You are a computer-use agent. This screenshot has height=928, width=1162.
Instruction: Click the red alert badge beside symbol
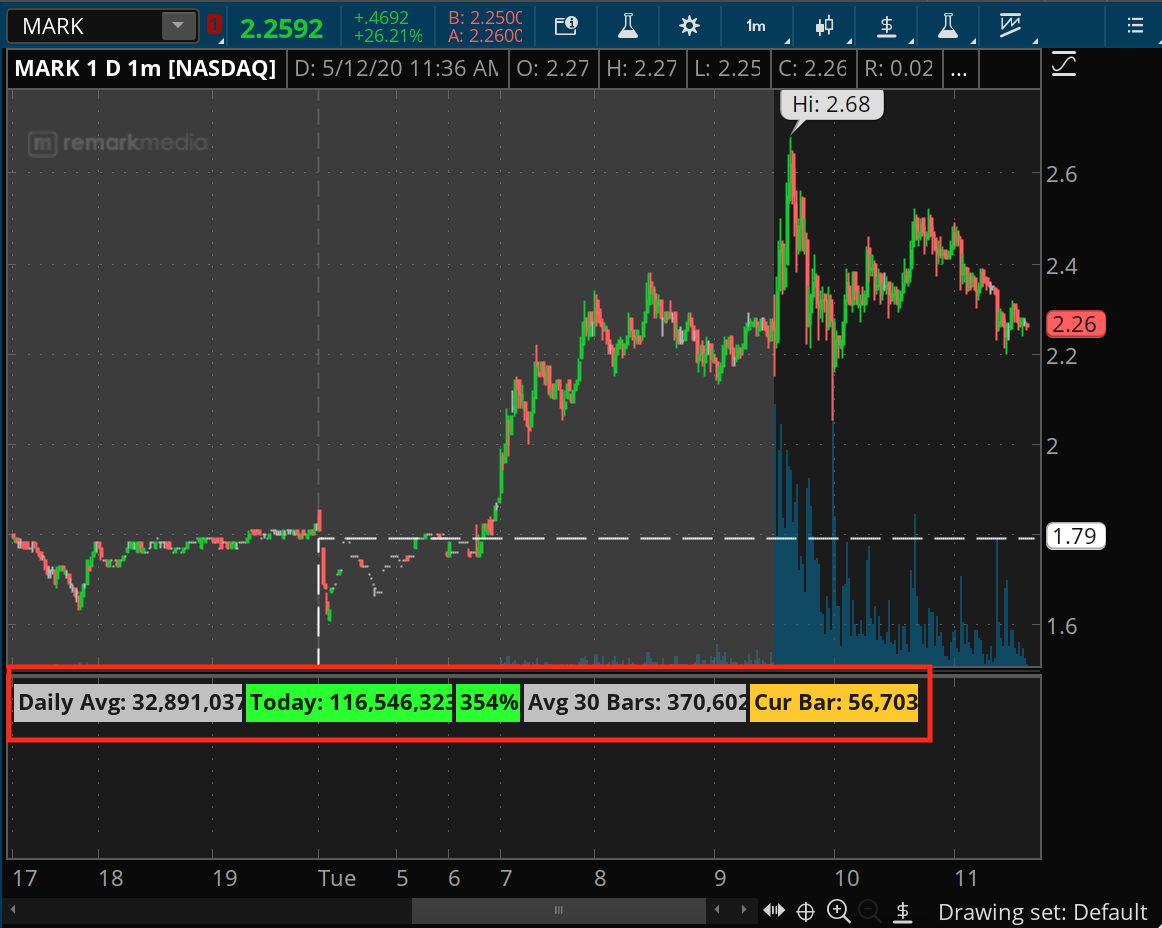(x=214, y=24)
